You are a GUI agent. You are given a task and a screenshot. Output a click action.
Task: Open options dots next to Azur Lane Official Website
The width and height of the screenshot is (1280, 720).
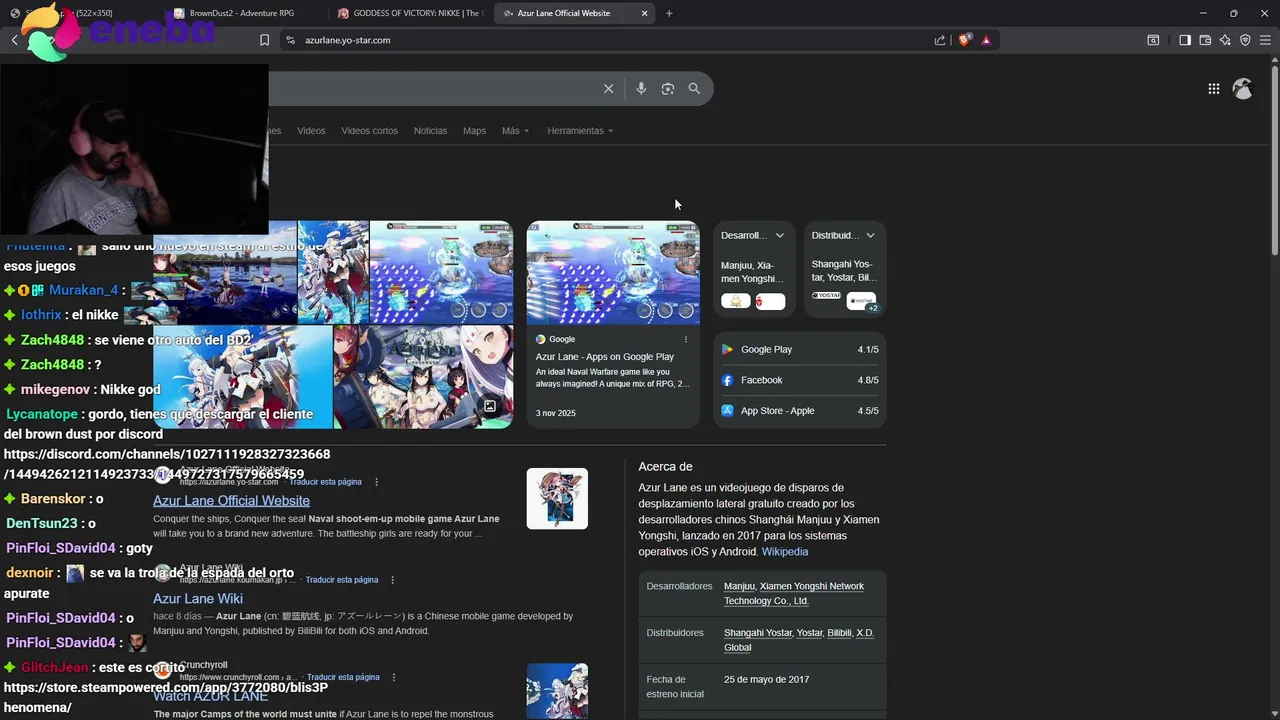tap(376, 482)
